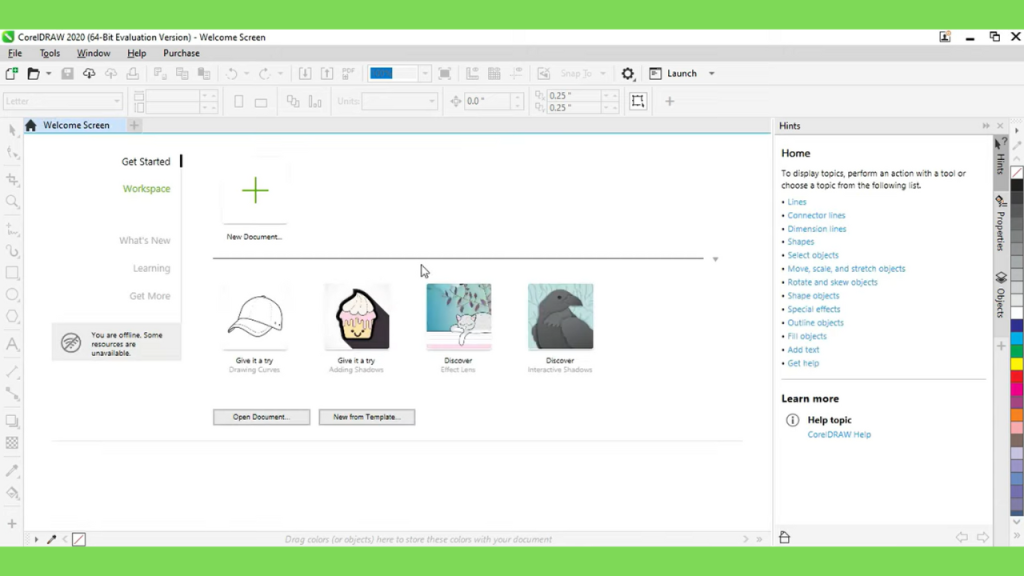Open the raven Interactive Shadows thumbnail
The image size is (1024, 576).
[x=560, y=317]
